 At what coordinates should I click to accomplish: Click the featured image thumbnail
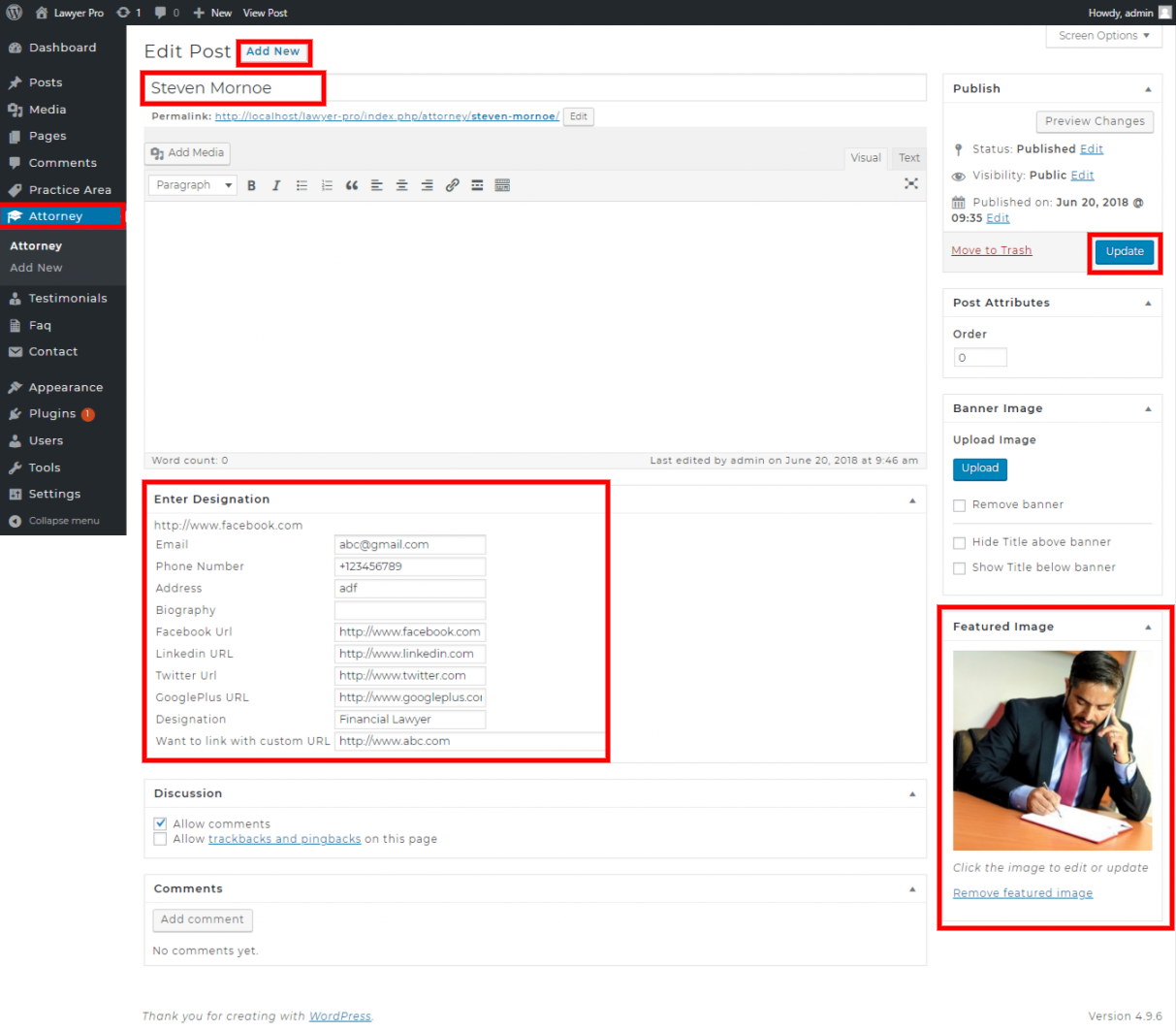click(x=1052, y=750)
